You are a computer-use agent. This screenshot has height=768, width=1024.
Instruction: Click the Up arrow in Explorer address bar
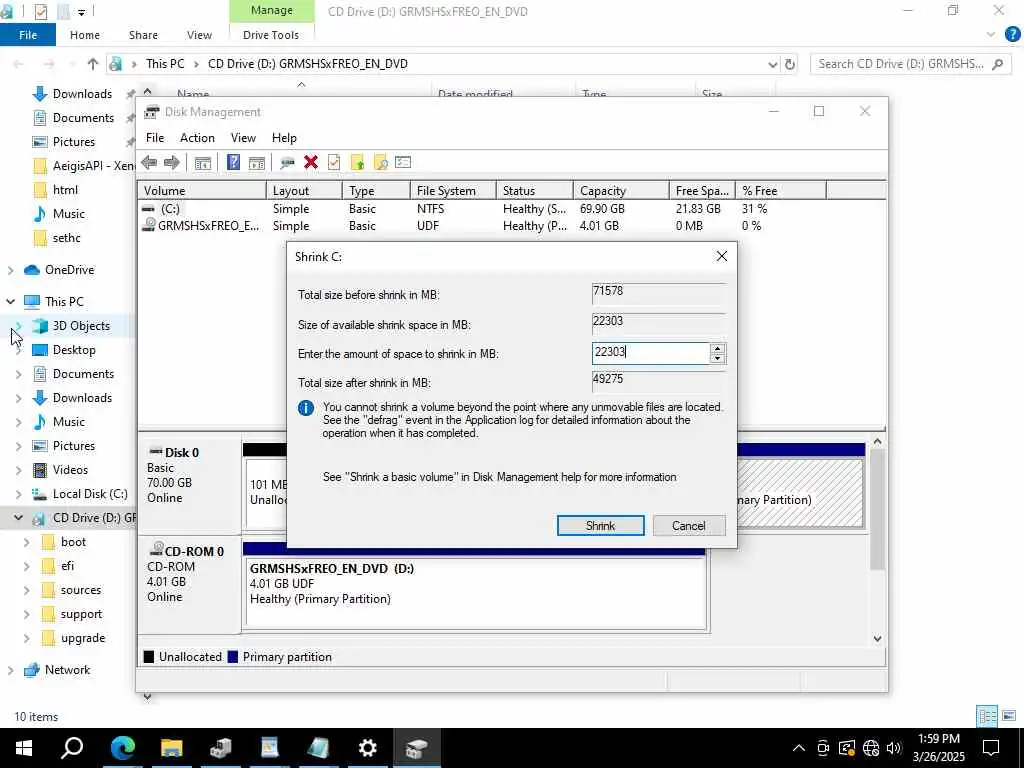point(93,64)
